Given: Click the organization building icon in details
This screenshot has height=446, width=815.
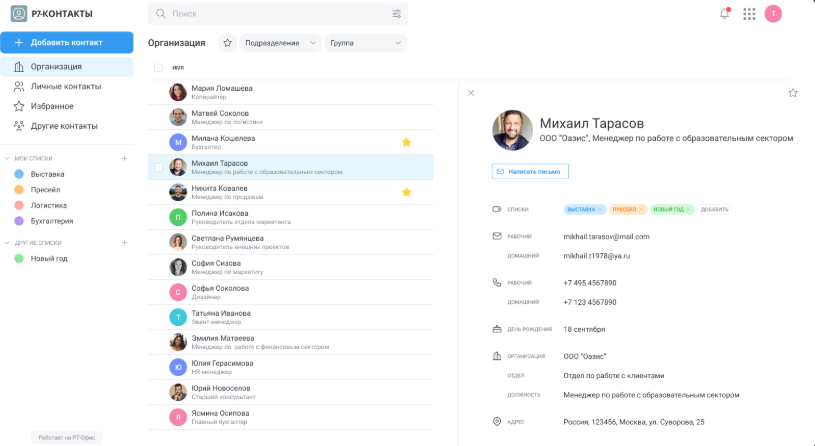Looking at the screenshot, I should click(x=496, y=356).
